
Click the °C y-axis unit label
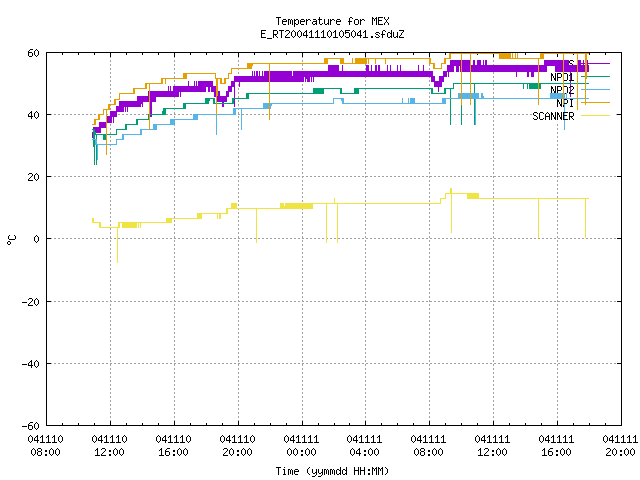click(12, 240)
